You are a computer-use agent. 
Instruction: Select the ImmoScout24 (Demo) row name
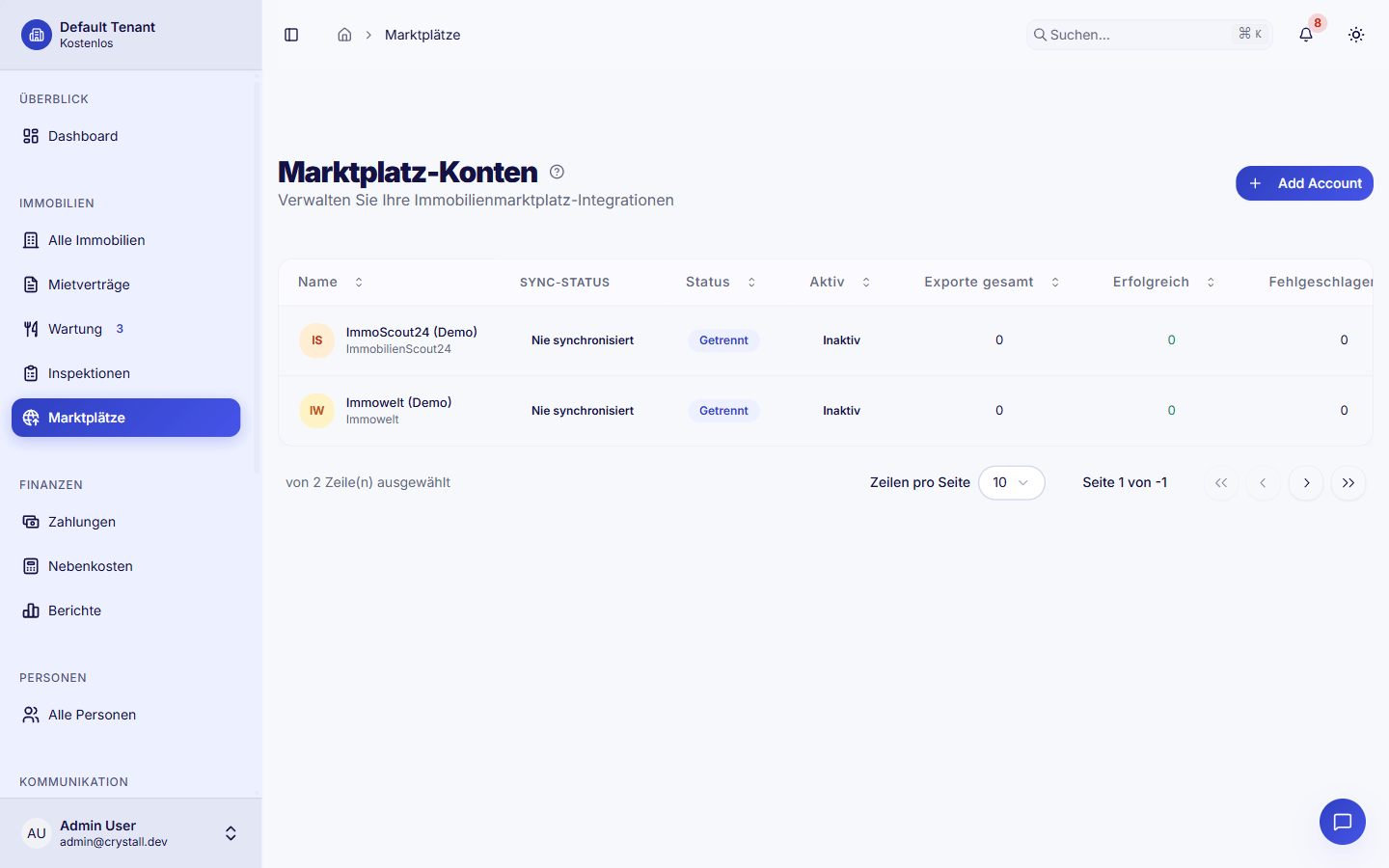(412, 332)
